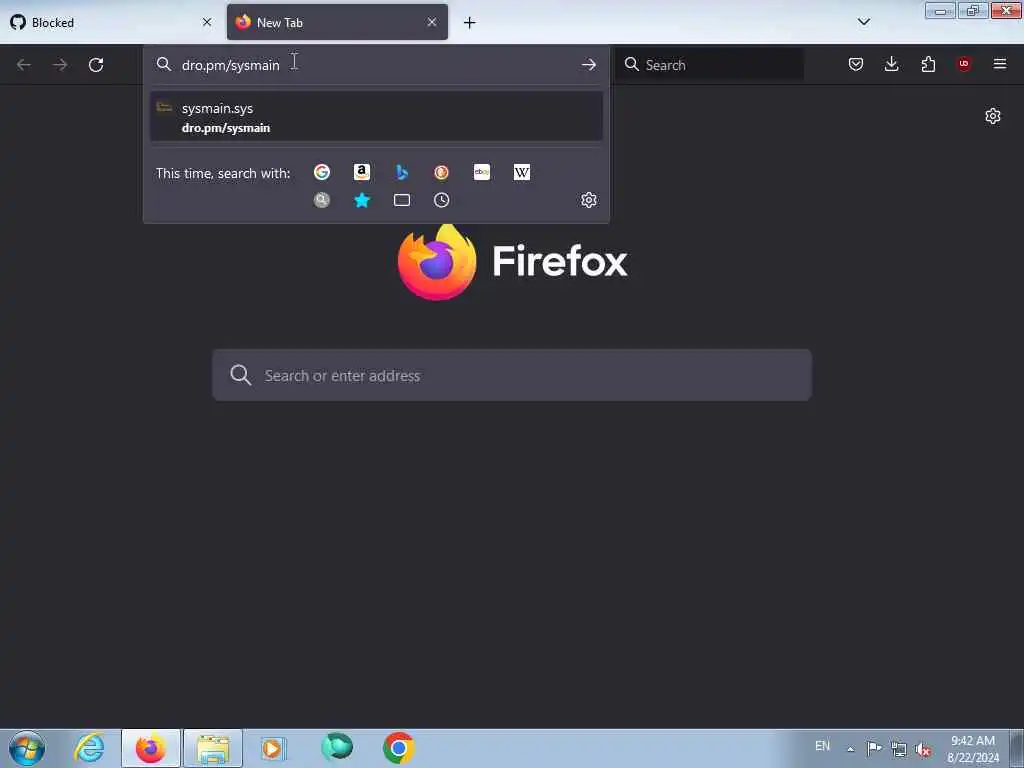Switch to the New Tab tab
Image resolution: width=1024 pixels, height=768 pixels.
point(337,22)
